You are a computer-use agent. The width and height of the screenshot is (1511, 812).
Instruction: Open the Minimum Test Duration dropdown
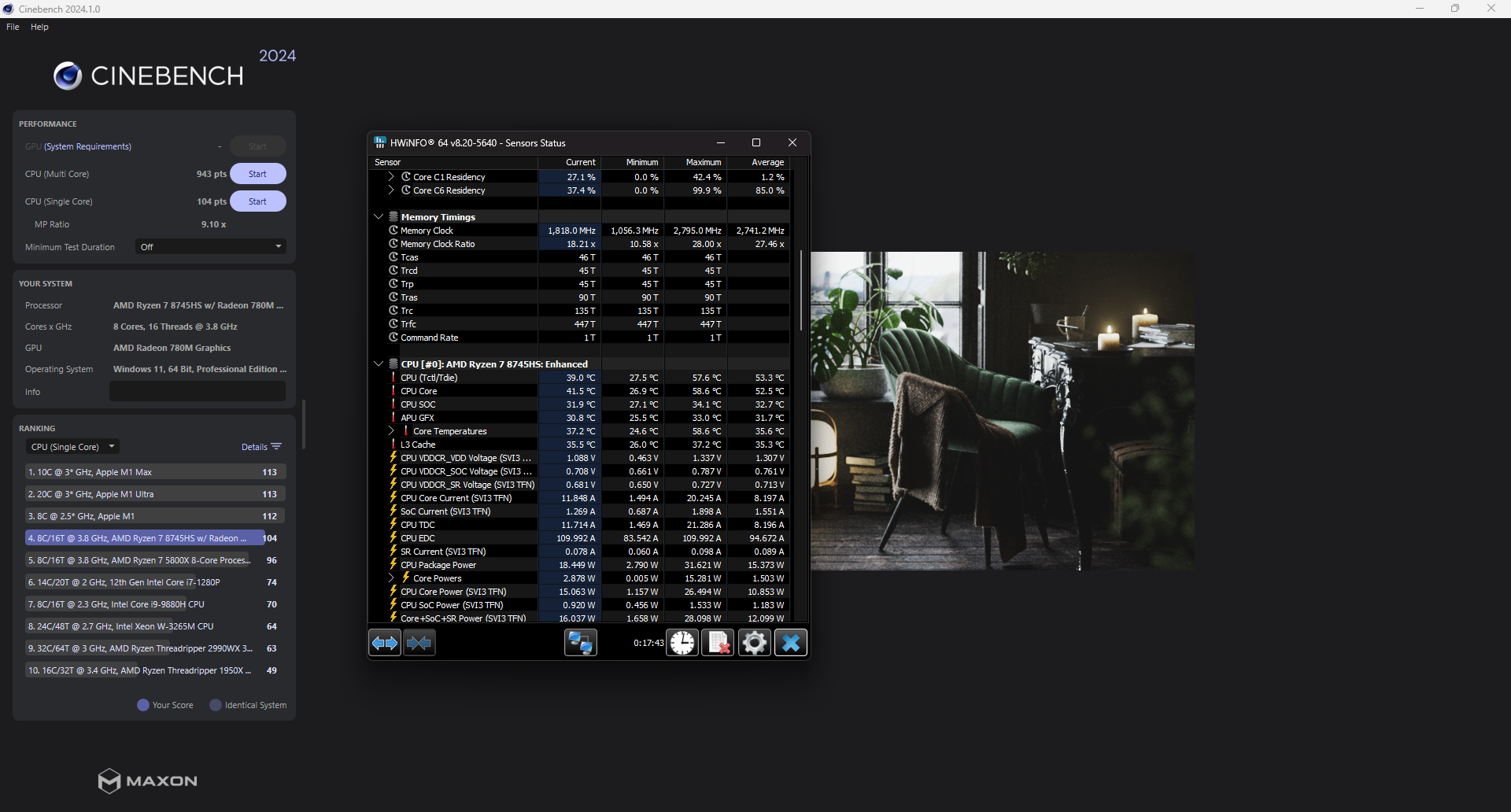click(x=210, y=247)
